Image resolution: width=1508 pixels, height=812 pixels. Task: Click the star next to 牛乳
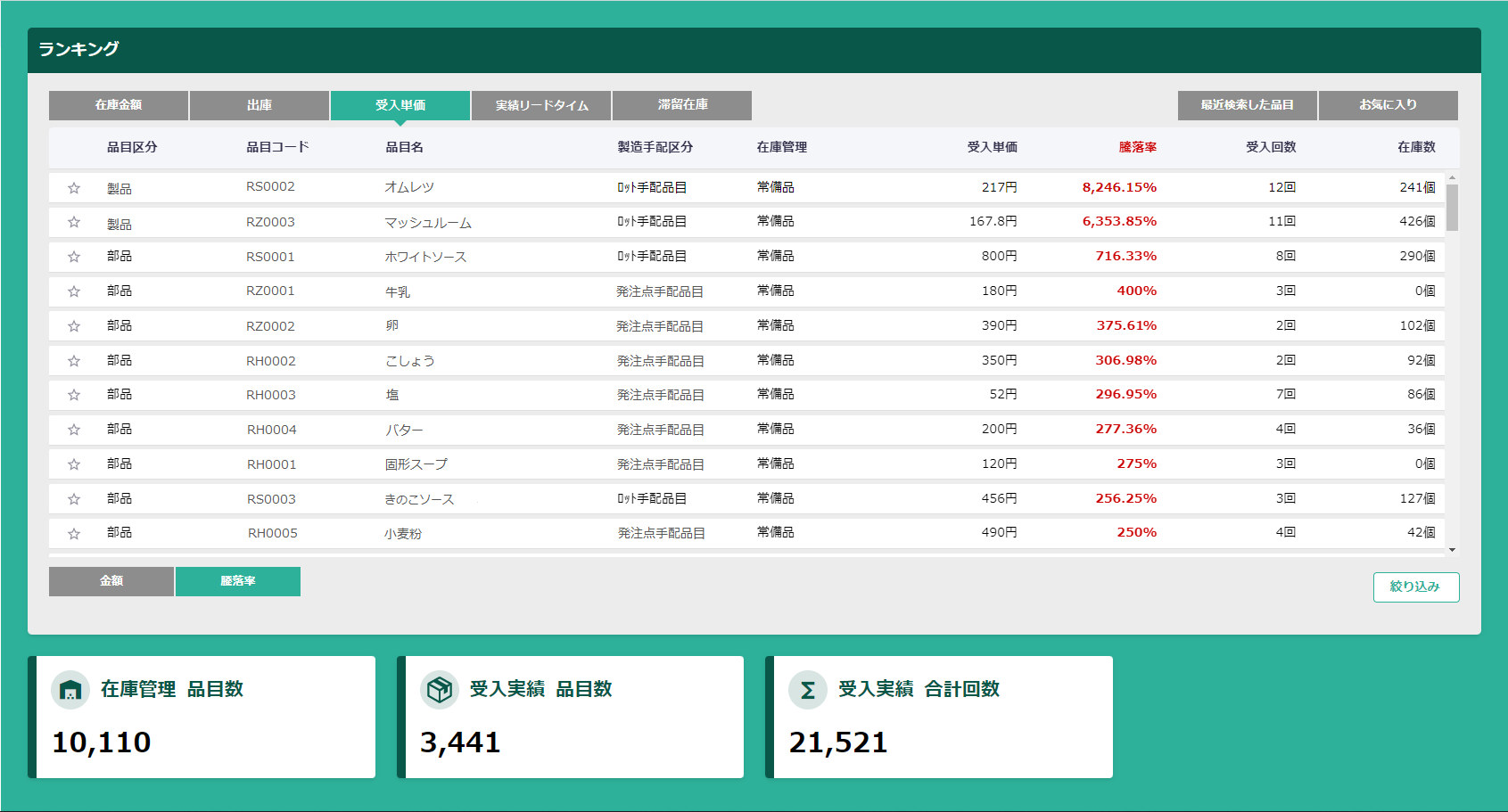(x=74, y=291)
